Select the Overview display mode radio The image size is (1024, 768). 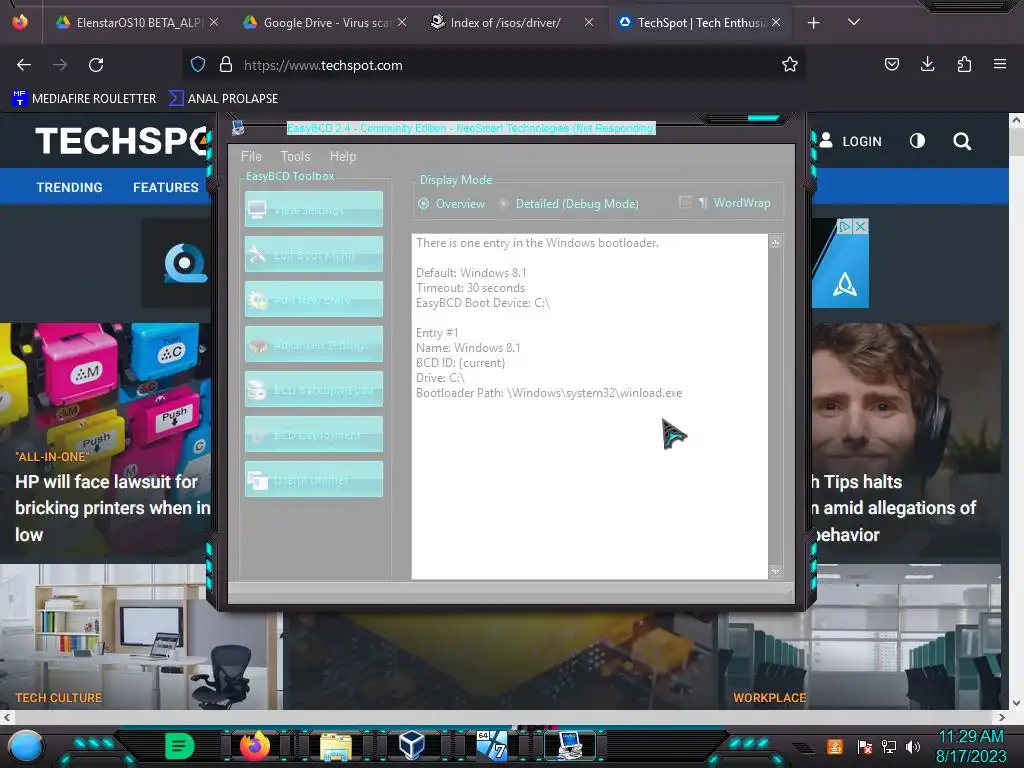424,204
